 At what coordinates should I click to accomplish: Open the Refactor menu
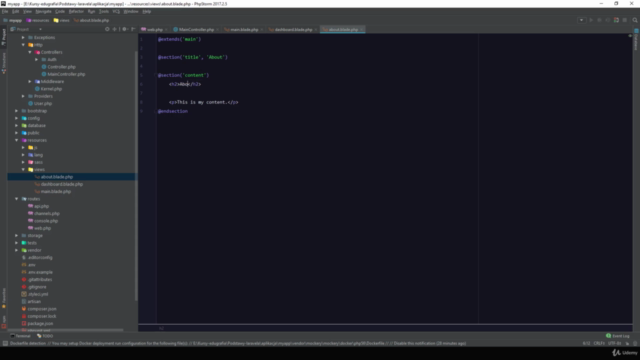[x=76, y=11]
